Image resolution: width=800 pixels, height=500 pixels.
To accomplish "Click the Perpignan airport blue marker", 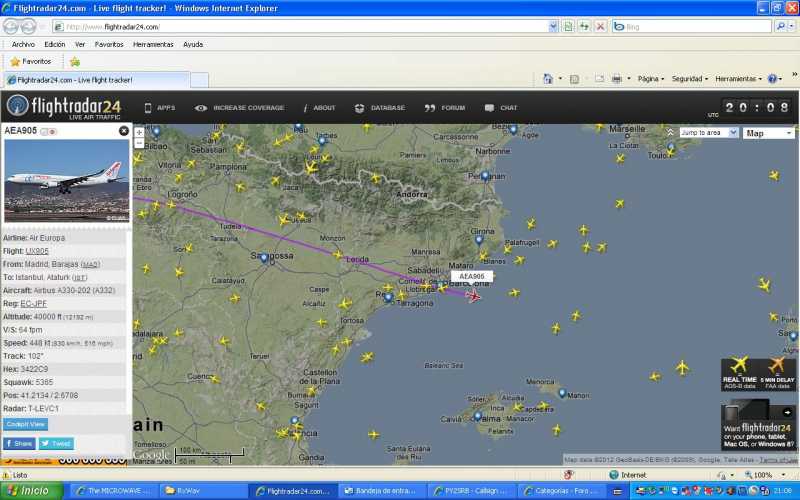I will point(485,177).
